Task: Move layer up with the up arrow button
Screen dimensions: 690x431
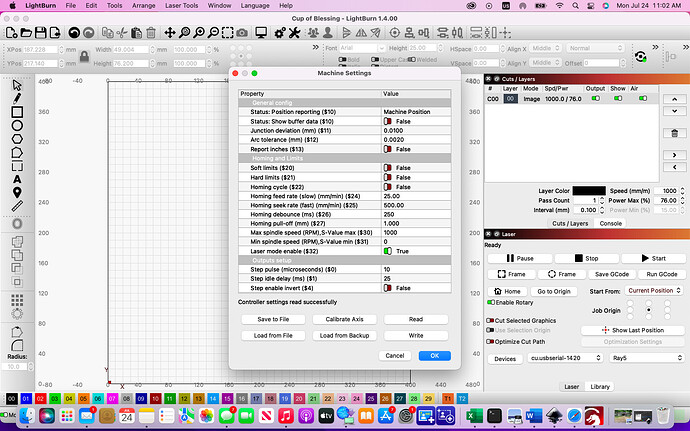Action: (674, 99)
